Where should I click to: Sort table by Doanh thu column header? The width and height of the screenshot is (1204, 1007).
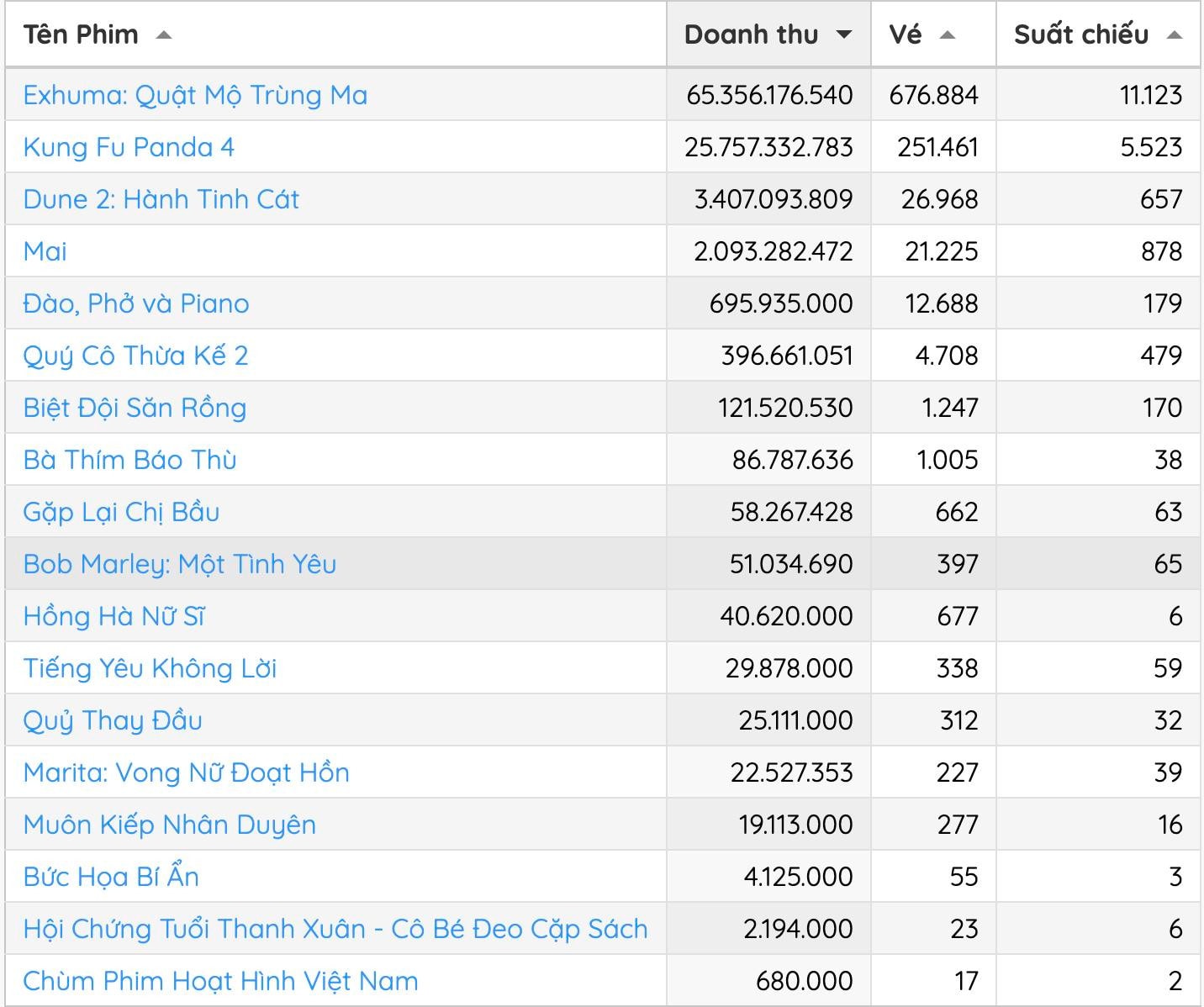[x=751, y=34]
